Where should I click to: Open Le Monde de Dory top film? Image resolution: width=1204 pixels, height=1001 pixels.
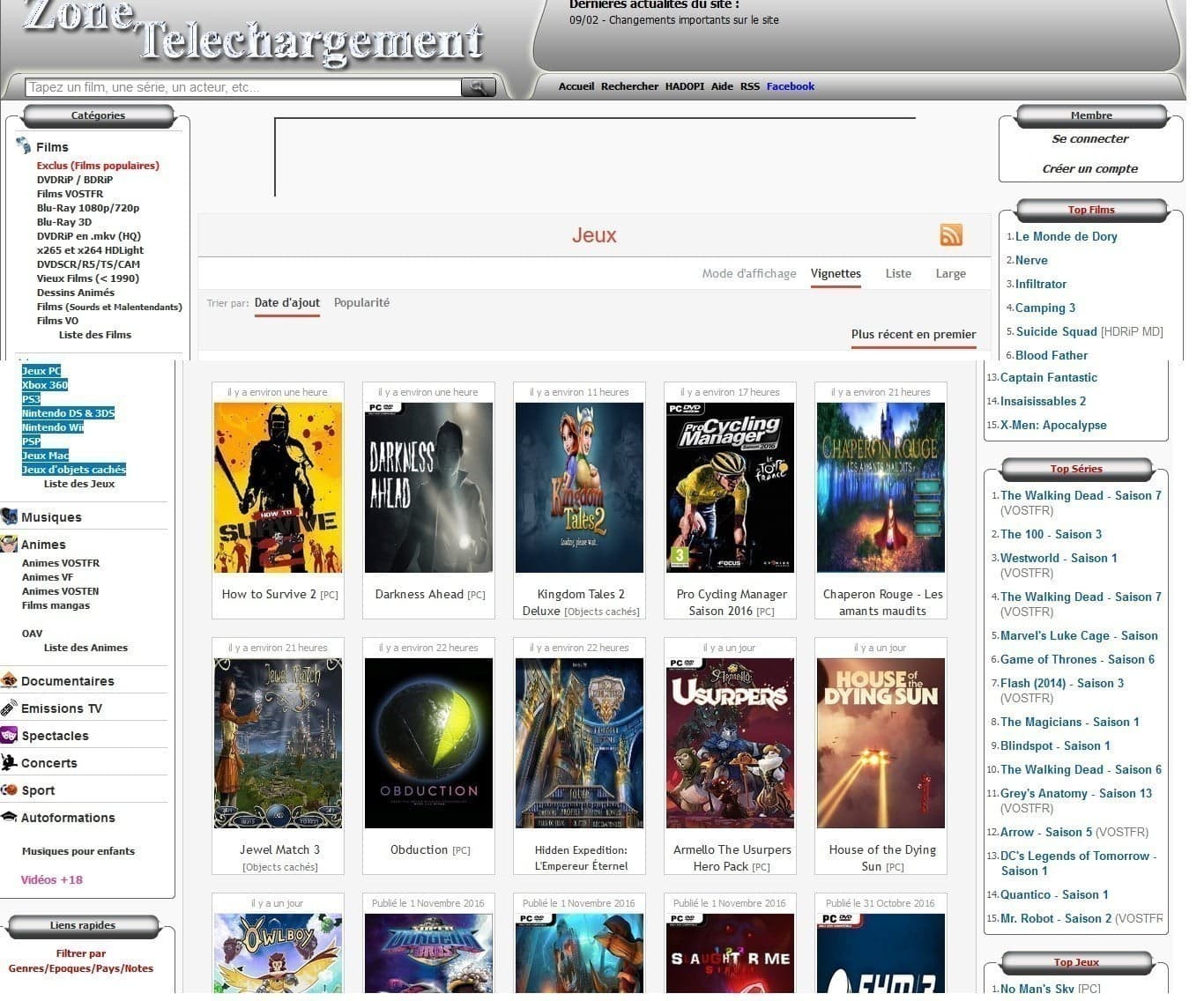[x=1066, y=236]
